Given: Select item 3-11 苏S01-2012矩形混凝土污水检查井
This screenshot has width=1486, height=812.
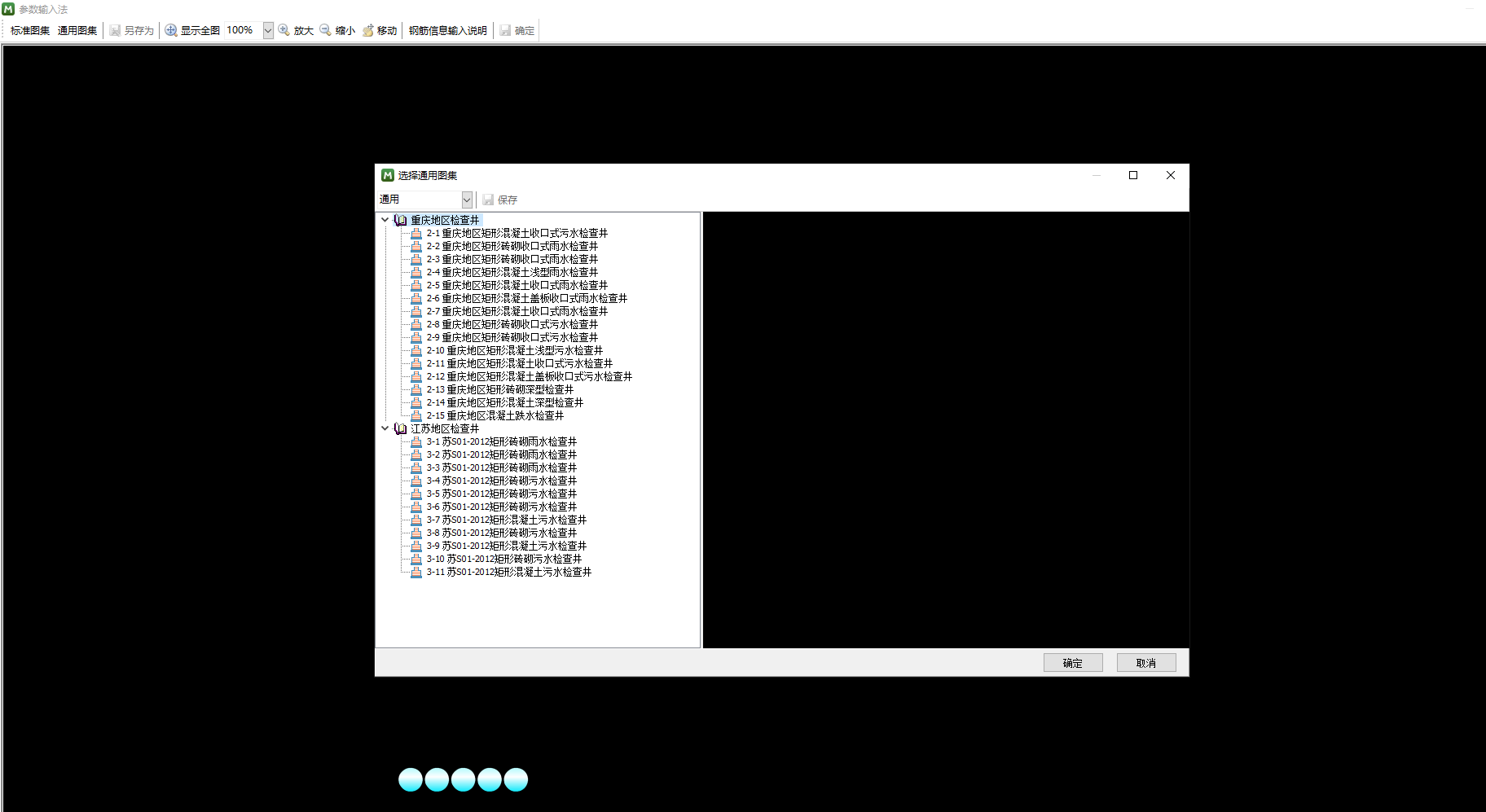Looking at the screenshot, I should click(508, 572).
